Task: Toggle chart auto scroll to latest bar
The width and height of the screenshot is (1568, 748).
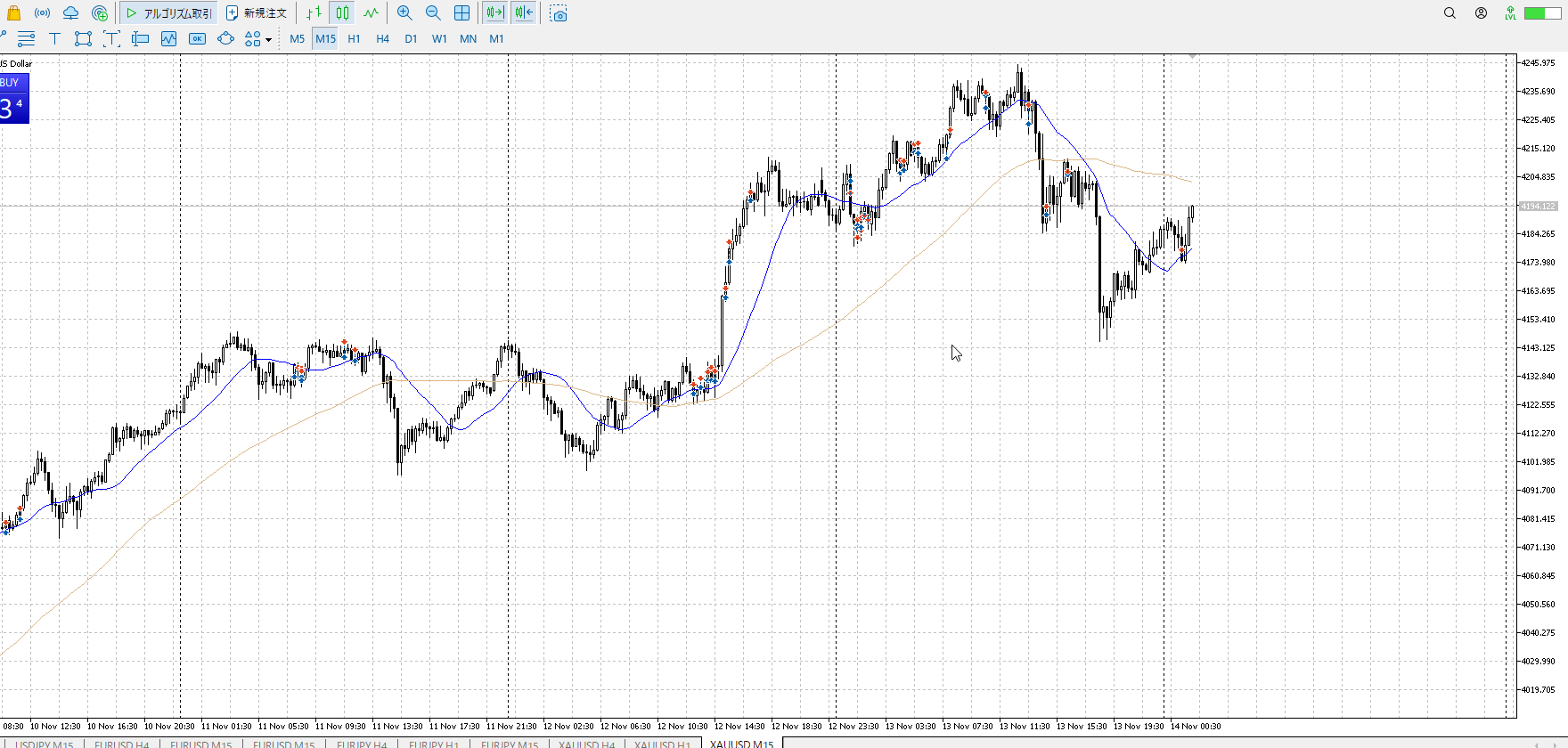Action: pyautogui.click(x=494, y=13)
